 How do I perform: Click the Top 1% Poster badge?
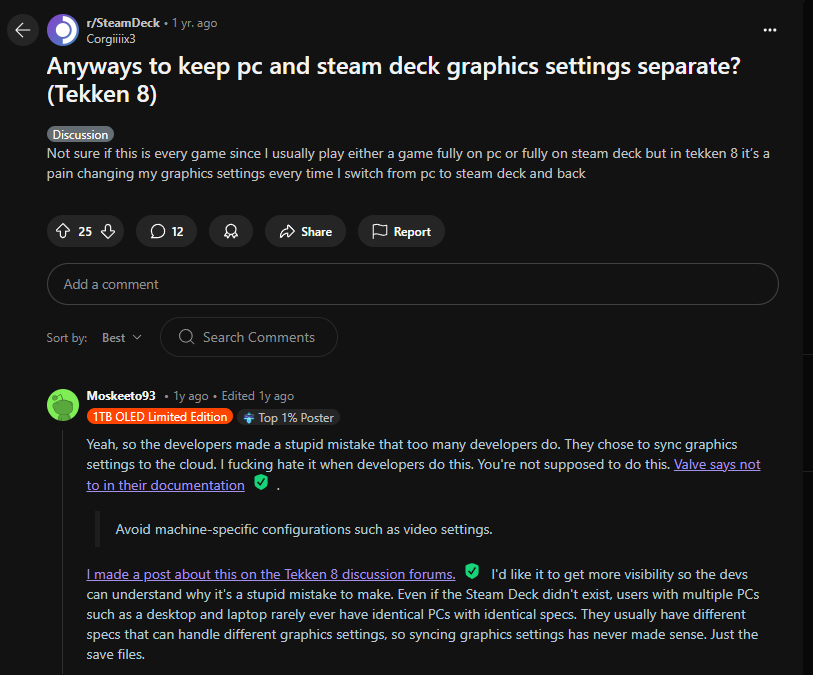(289, 417)
